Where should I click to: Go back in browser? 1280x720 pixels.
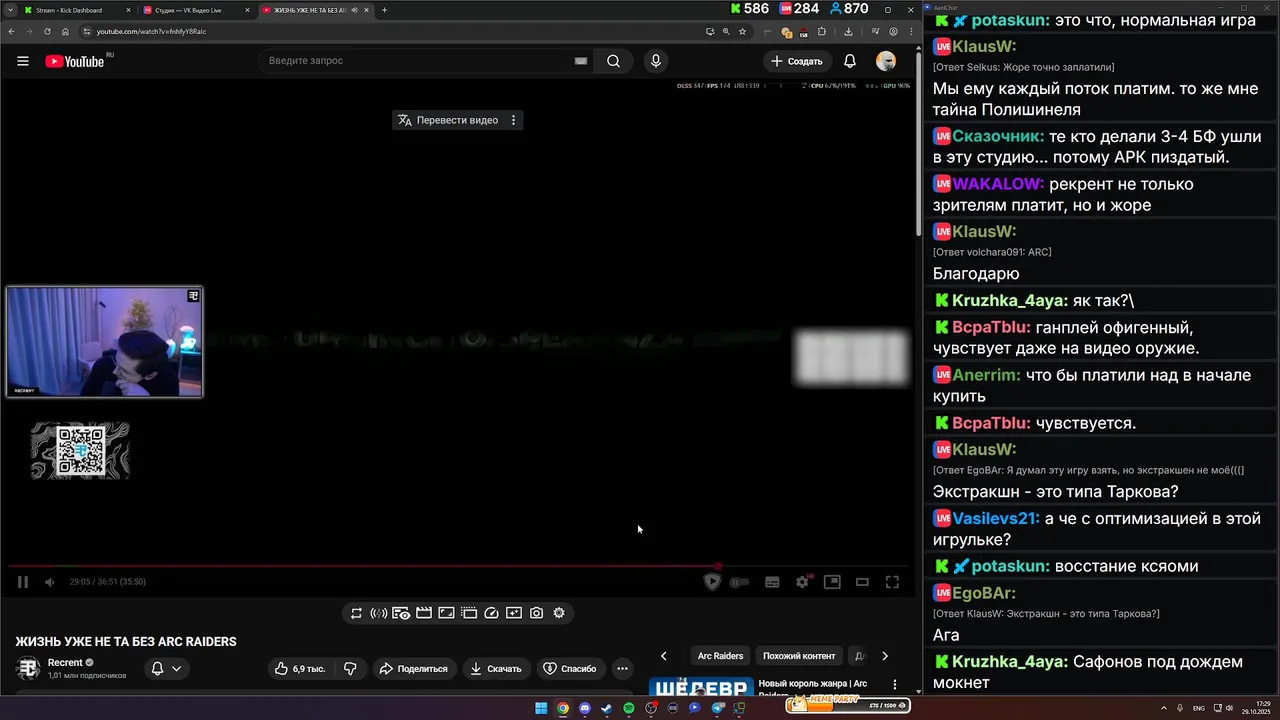point(10,31)
